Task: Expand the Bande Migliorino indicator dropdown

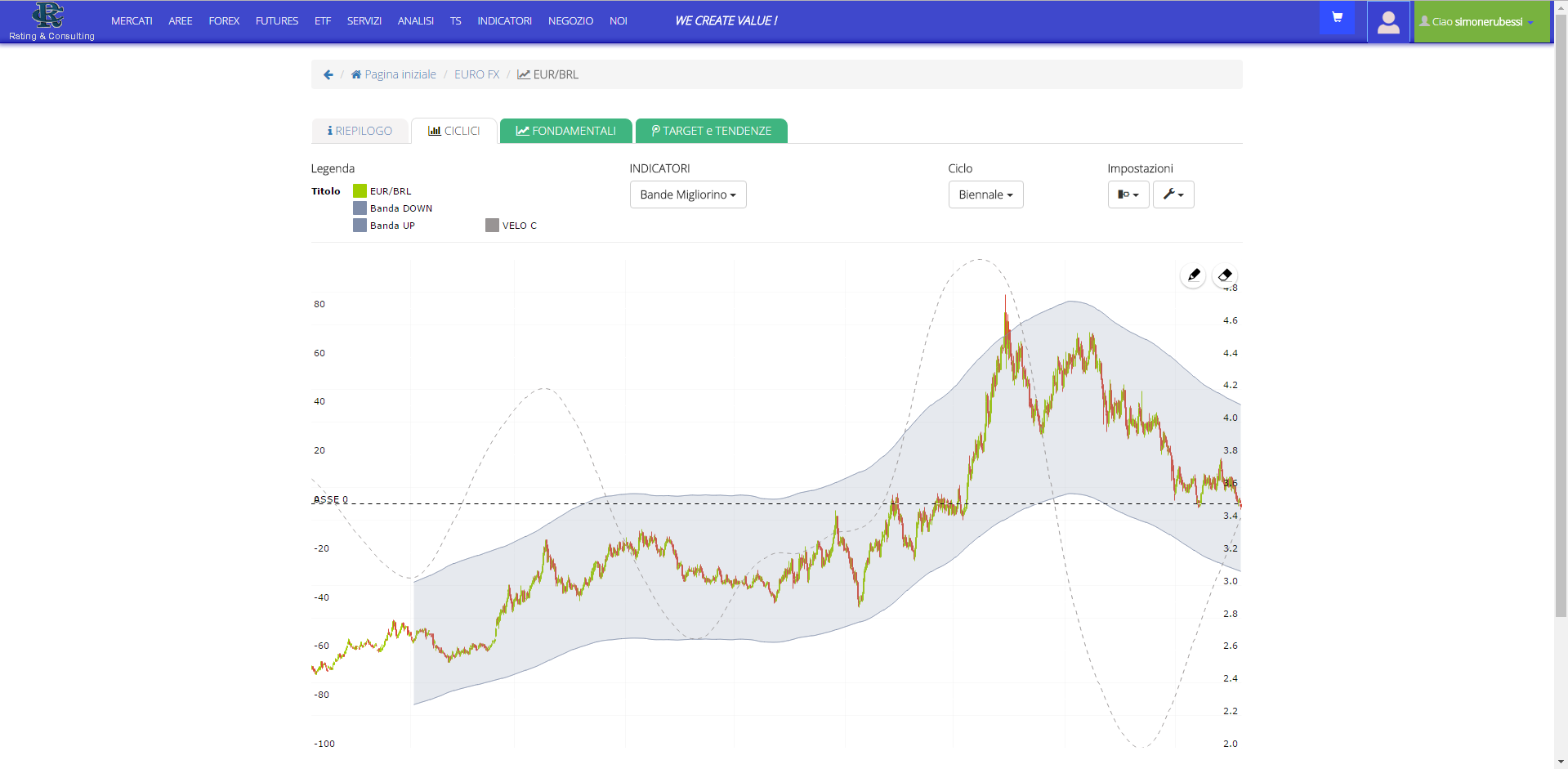Action: pos(688,194)
